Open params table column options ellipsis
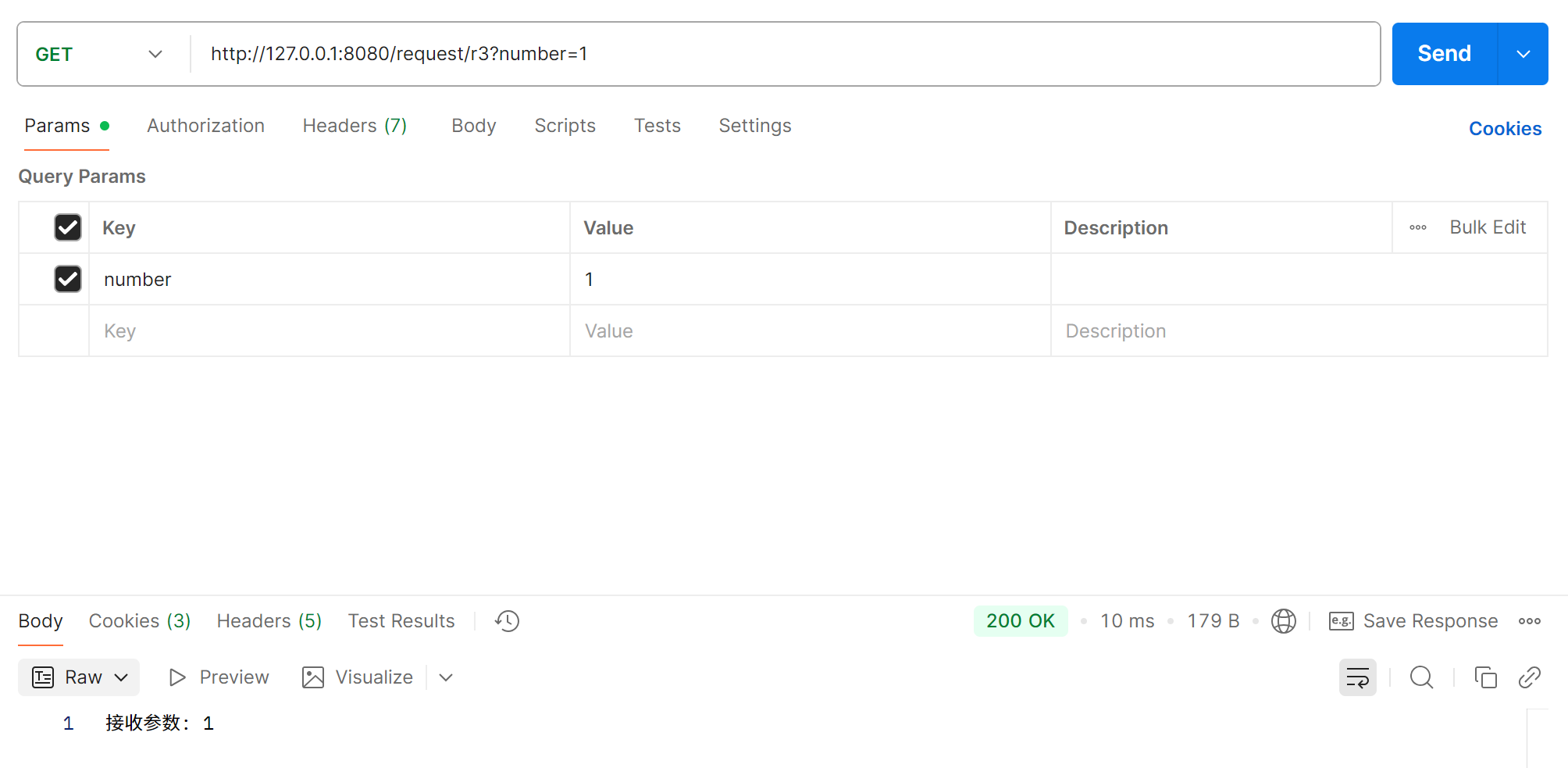1568x768 pixels. coord(1418,227)
